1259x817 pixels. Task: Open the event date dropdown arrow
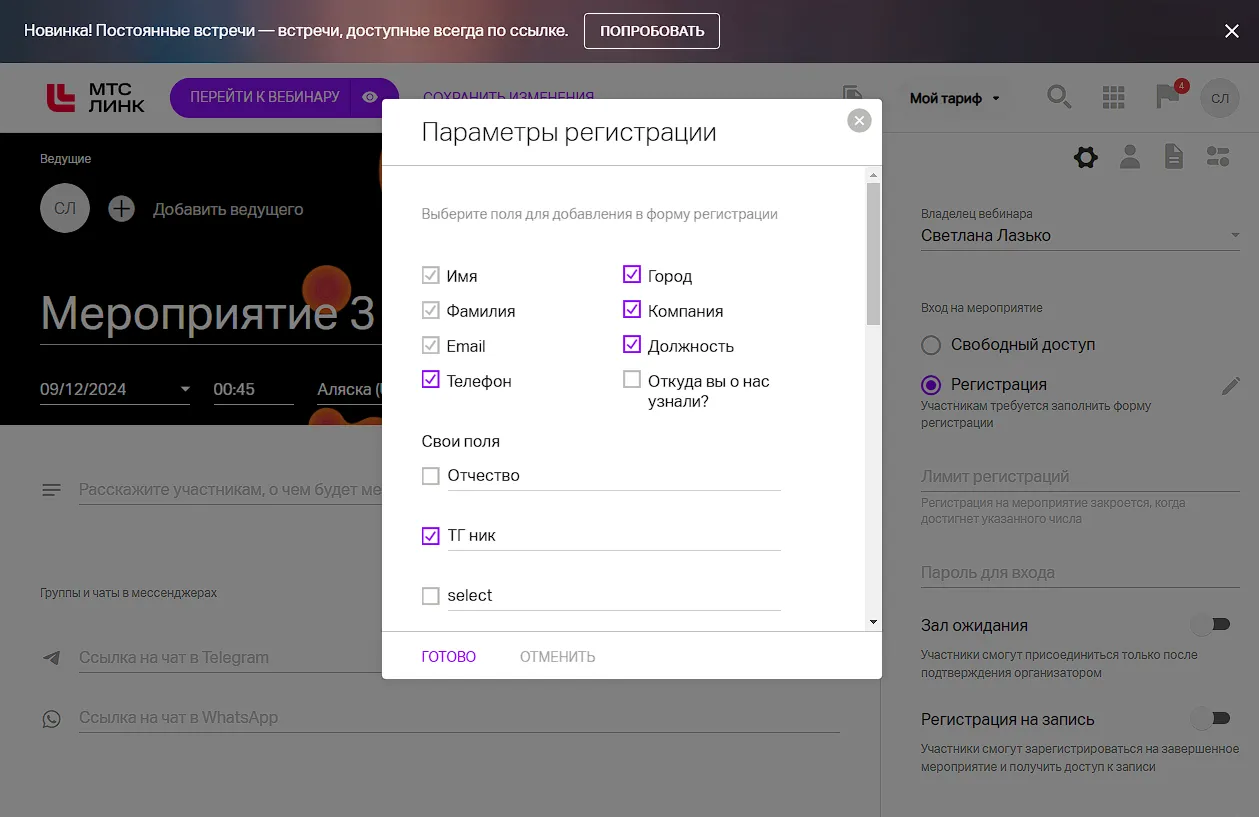pyautogui.click(x=185, y=389)
